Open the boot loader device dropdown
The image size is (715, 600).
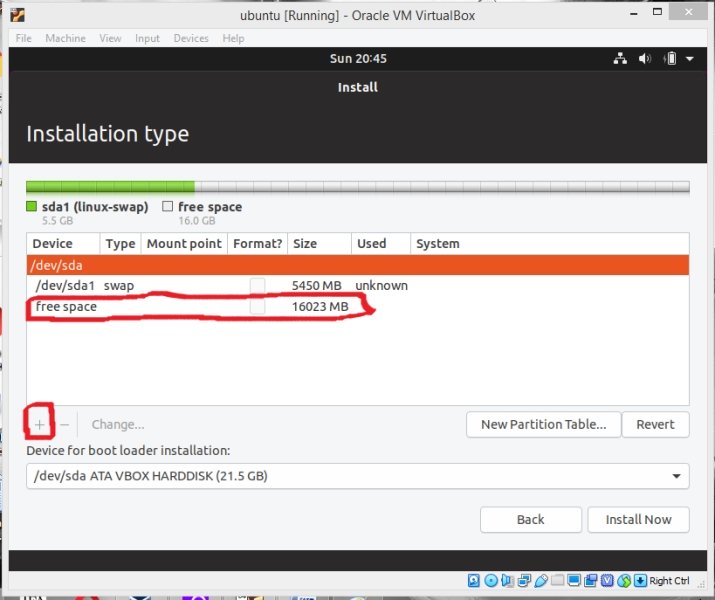tap(358, 476)
